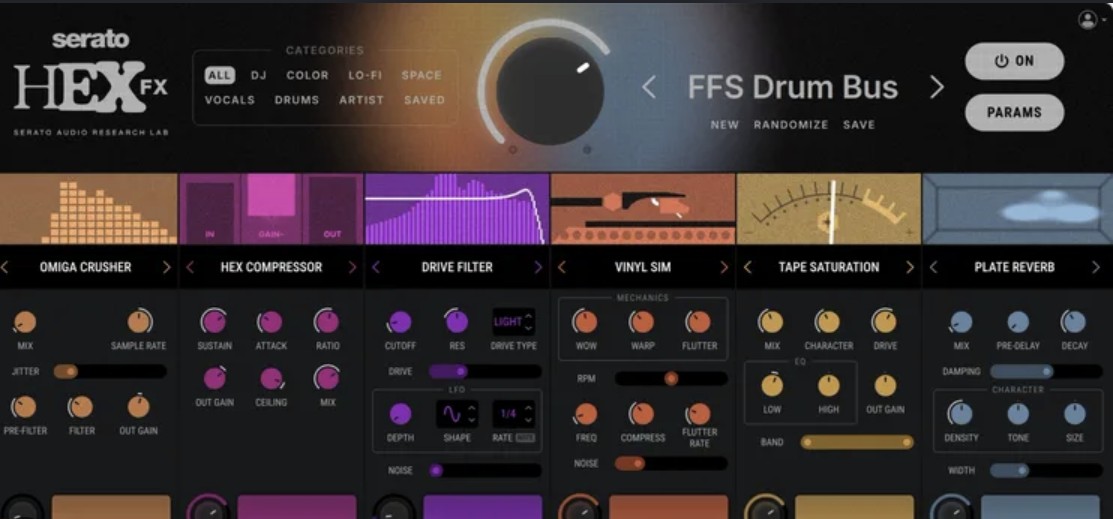Click SAVE preset link
Screen dimensions: 1113x519
coord(859,125)
